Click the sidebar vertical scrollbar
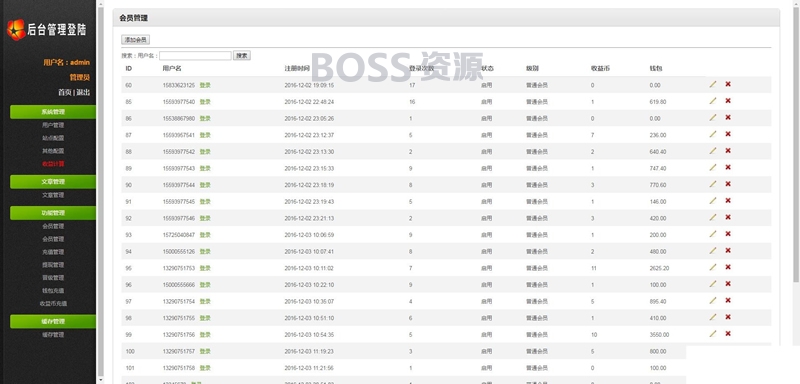Viewport: 800px width, 384px height. (101, 192)
